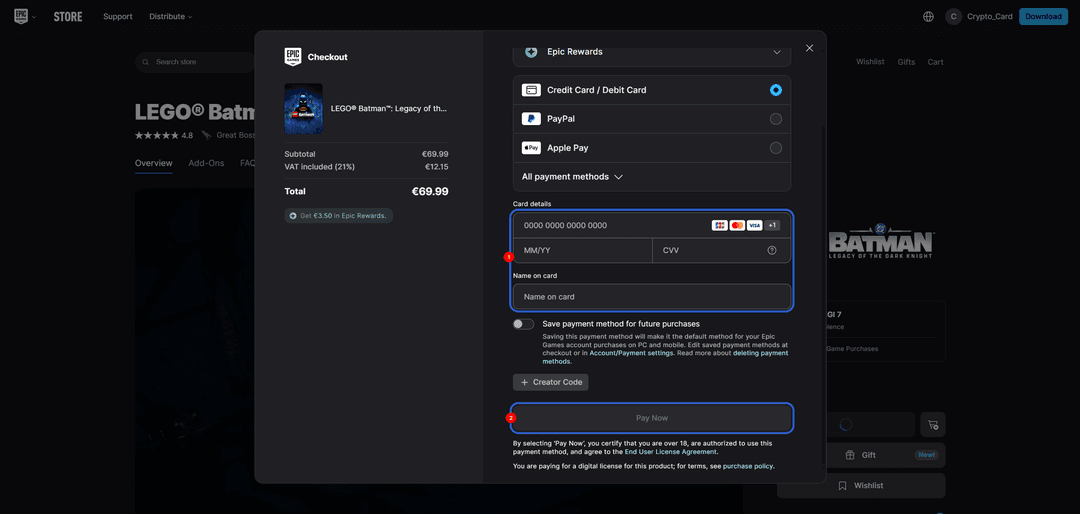This screenshot has width=1080, height=514.
Task: Click the Apple Pay logo icon
Action: pos(531,148)
